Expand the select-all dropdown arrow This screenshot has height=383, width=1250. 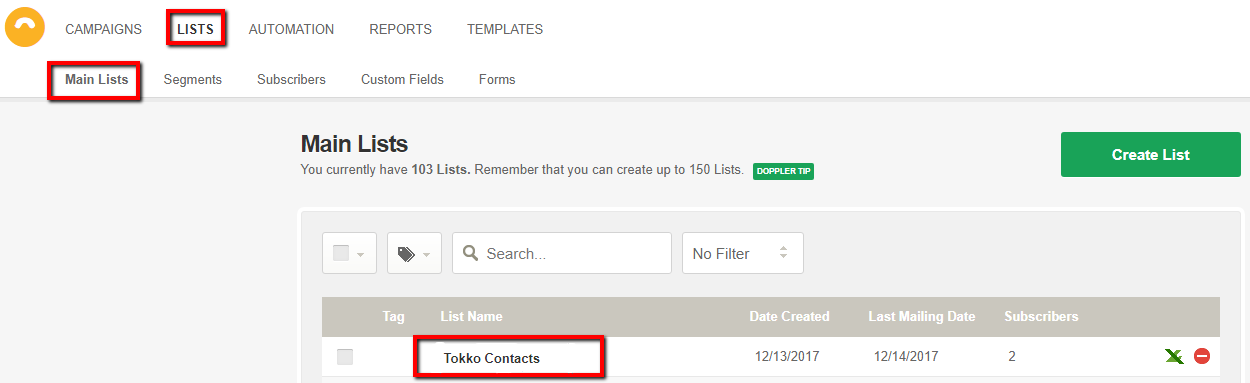[x=360, y=255]
